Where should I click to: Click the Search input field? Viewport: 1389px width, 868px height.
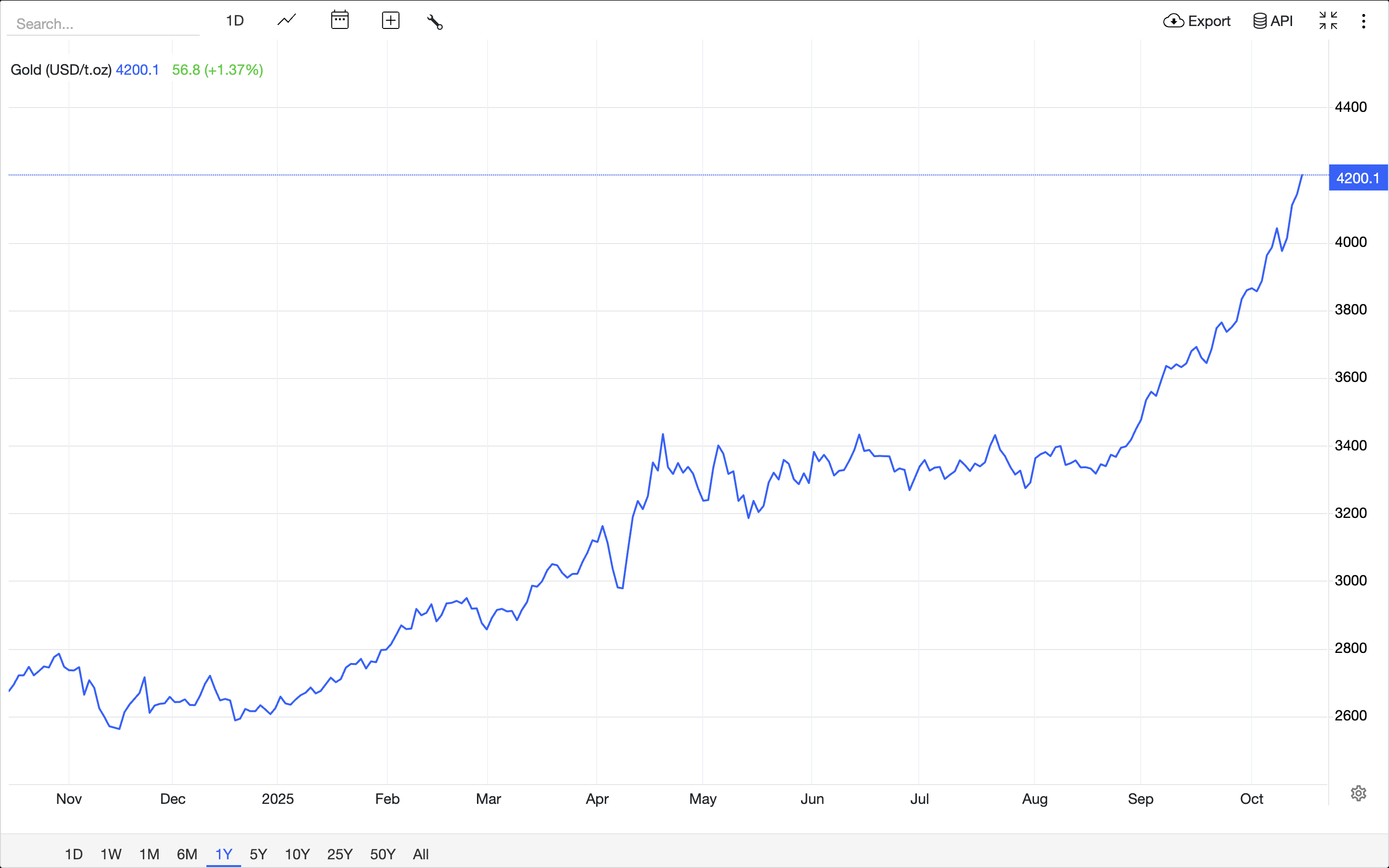(x=103, y=24)
